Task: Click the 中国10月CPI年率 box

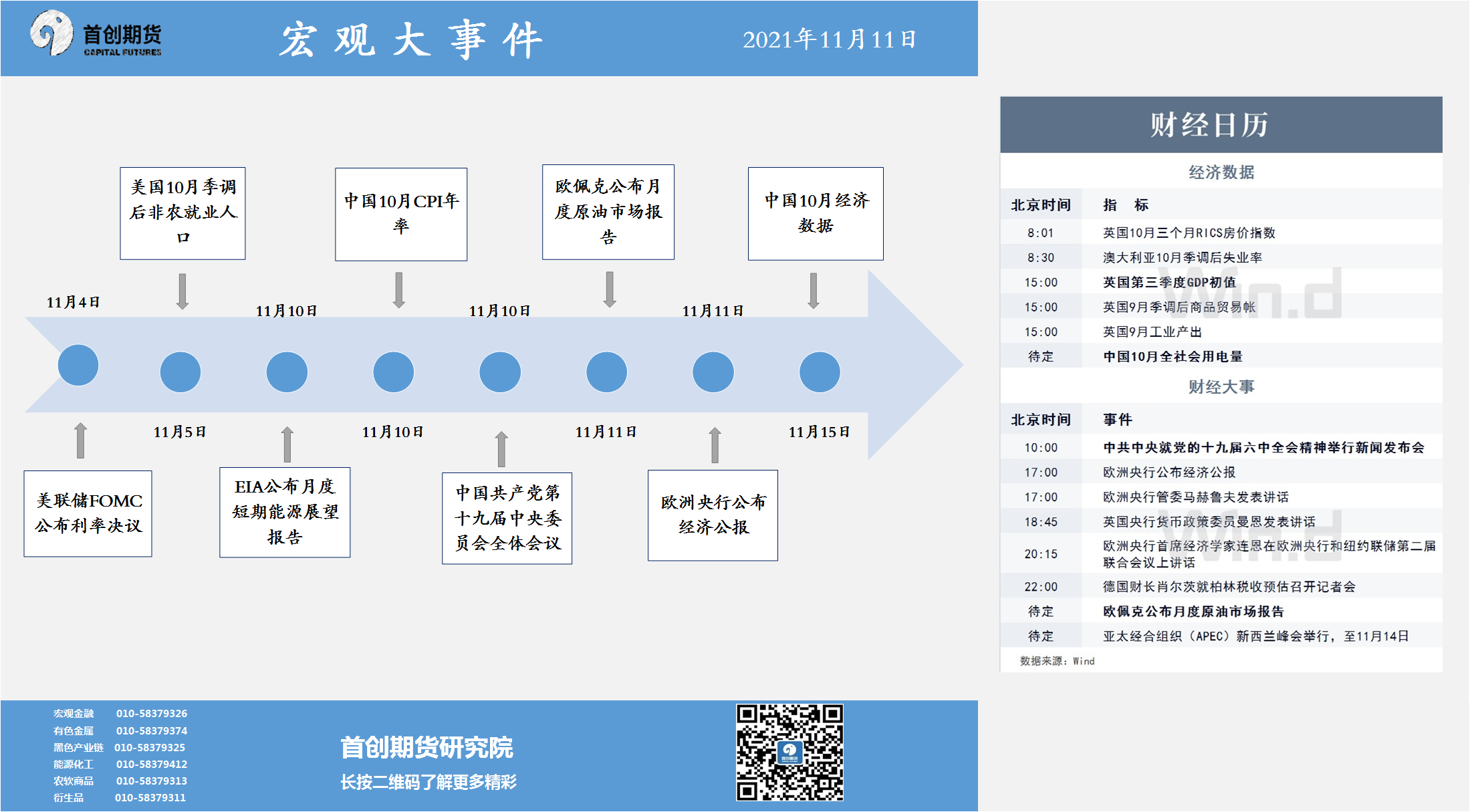Action: click(401, 214)
